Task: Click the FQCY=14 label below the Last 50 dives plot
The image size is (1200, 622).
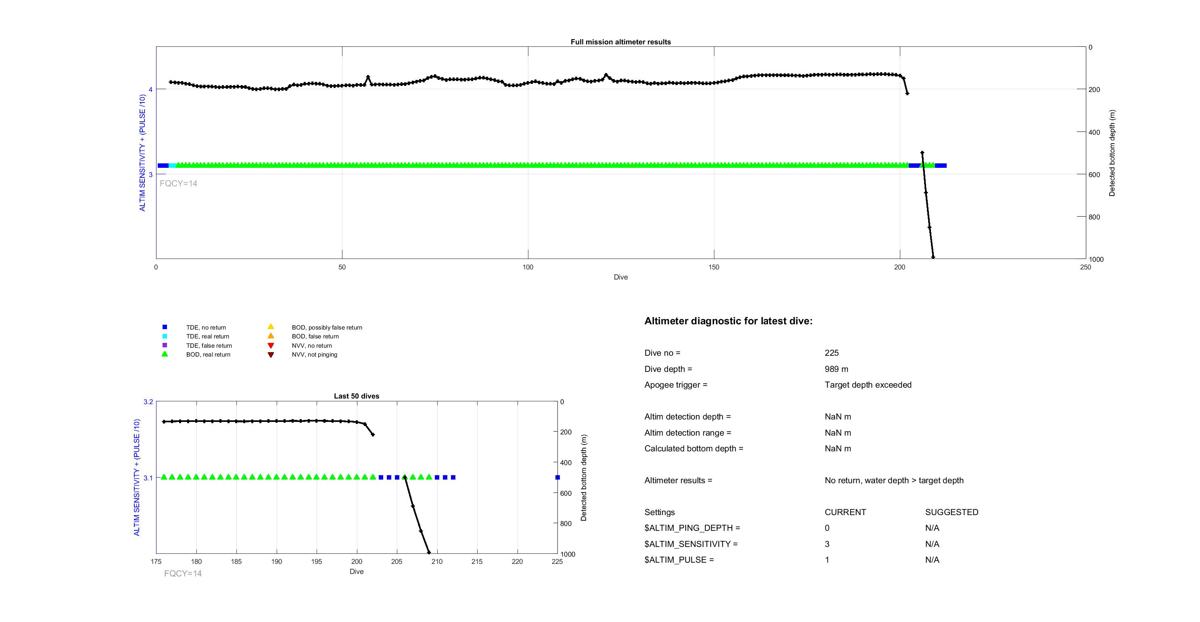Action: 183,574
